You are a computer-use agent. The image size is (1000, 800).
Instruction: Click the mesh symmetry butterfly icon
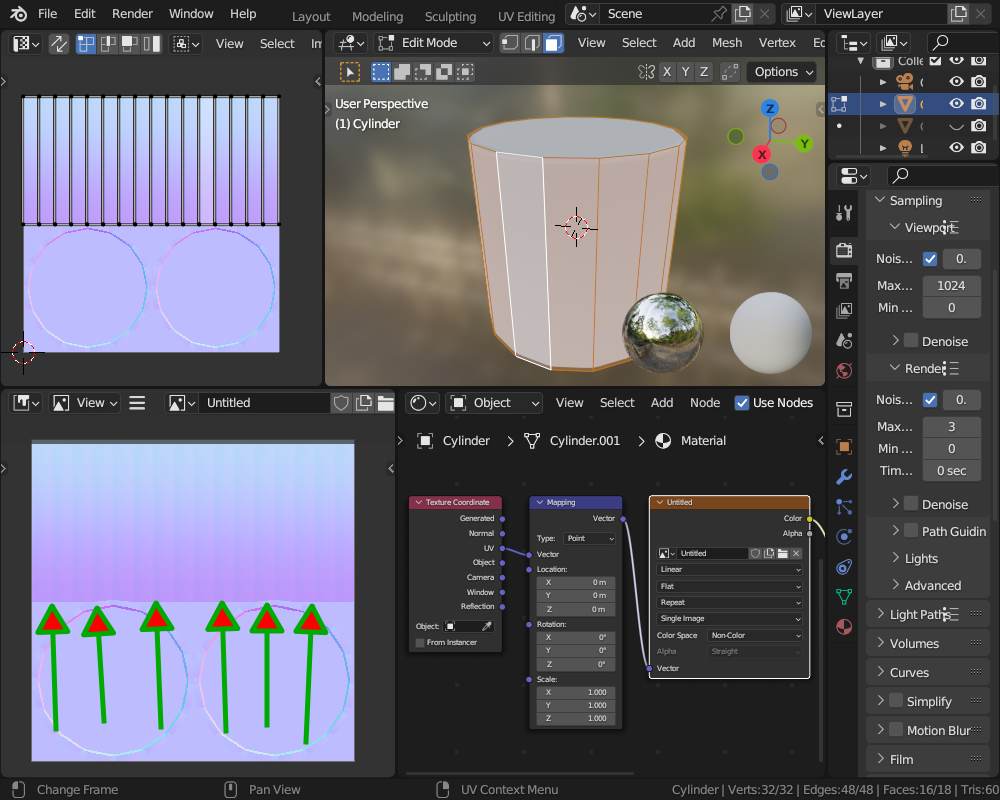point(646,72)
